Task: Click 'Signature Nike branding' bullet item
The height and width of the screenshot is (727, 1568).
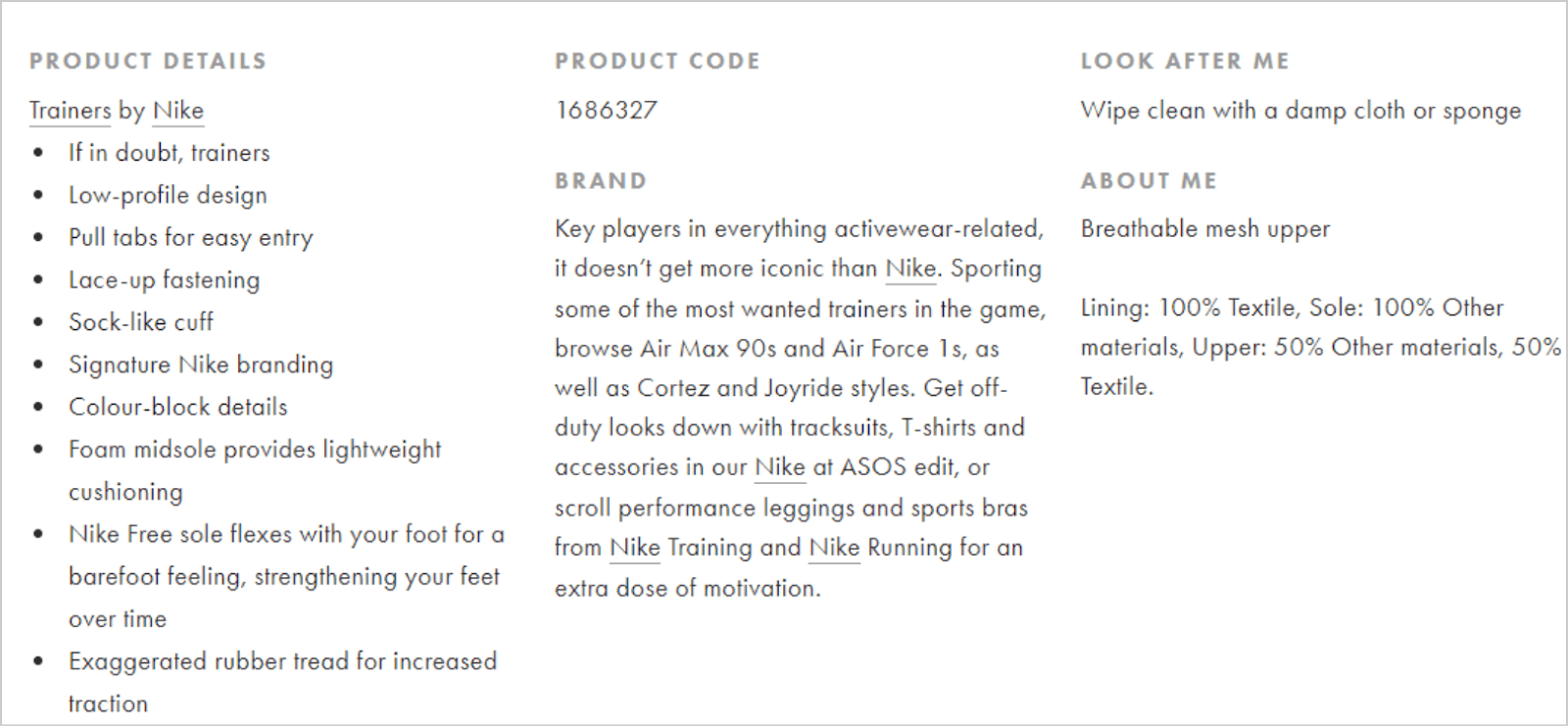Action: (x=201, y=364)
